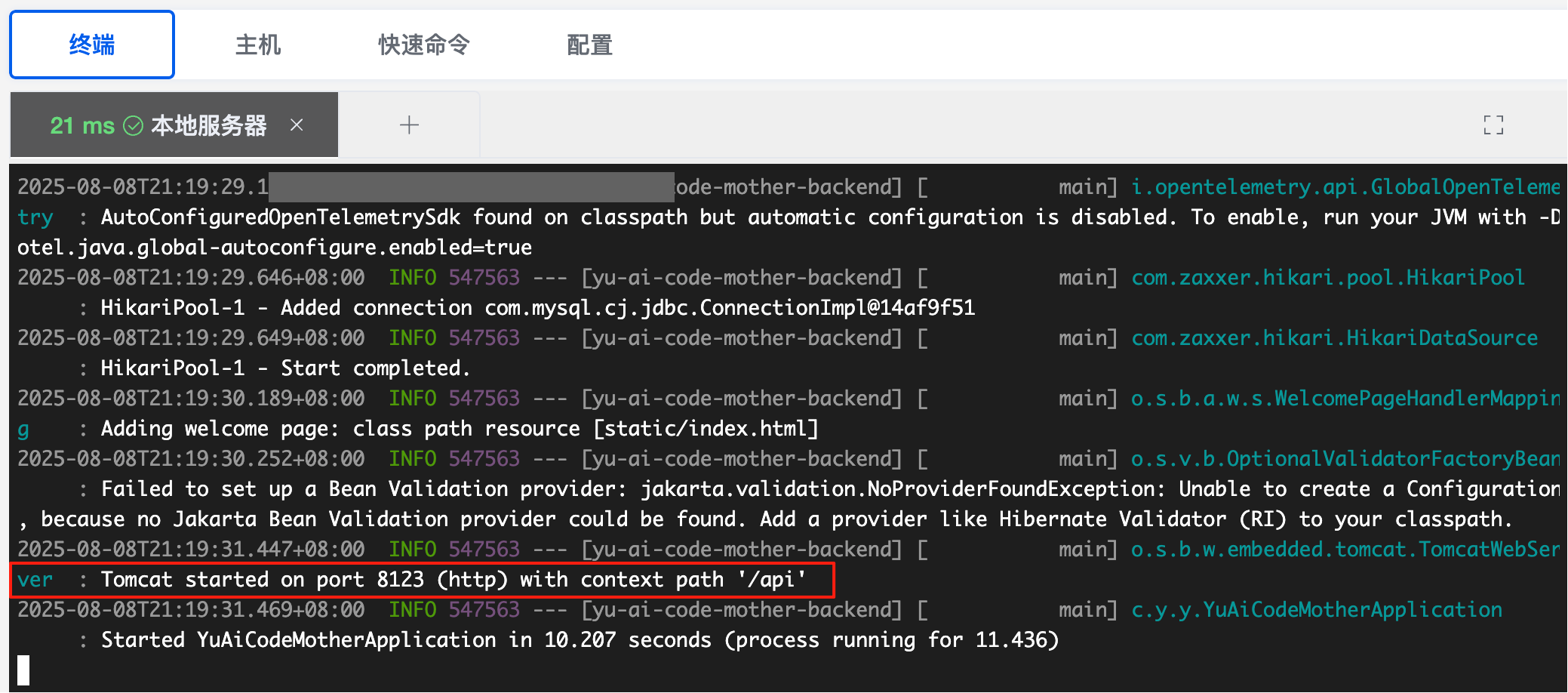The width and height of the screenshot is (1568, 693).
Task: Toggle fullscreen mode for the terminal
Action: (1493, 125)
